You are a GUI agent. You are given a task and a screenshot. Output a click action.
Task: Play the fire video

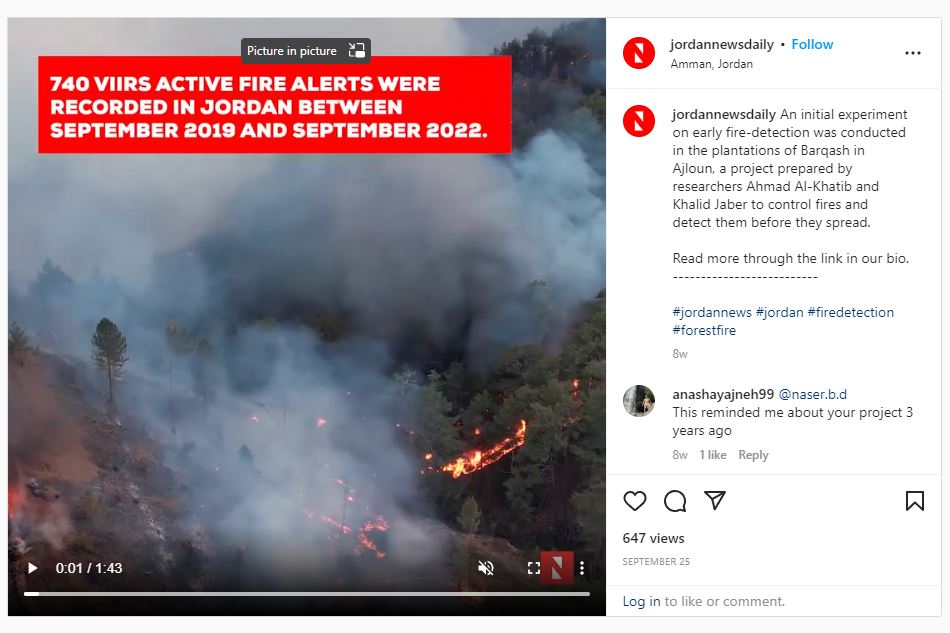coord(33,568)
